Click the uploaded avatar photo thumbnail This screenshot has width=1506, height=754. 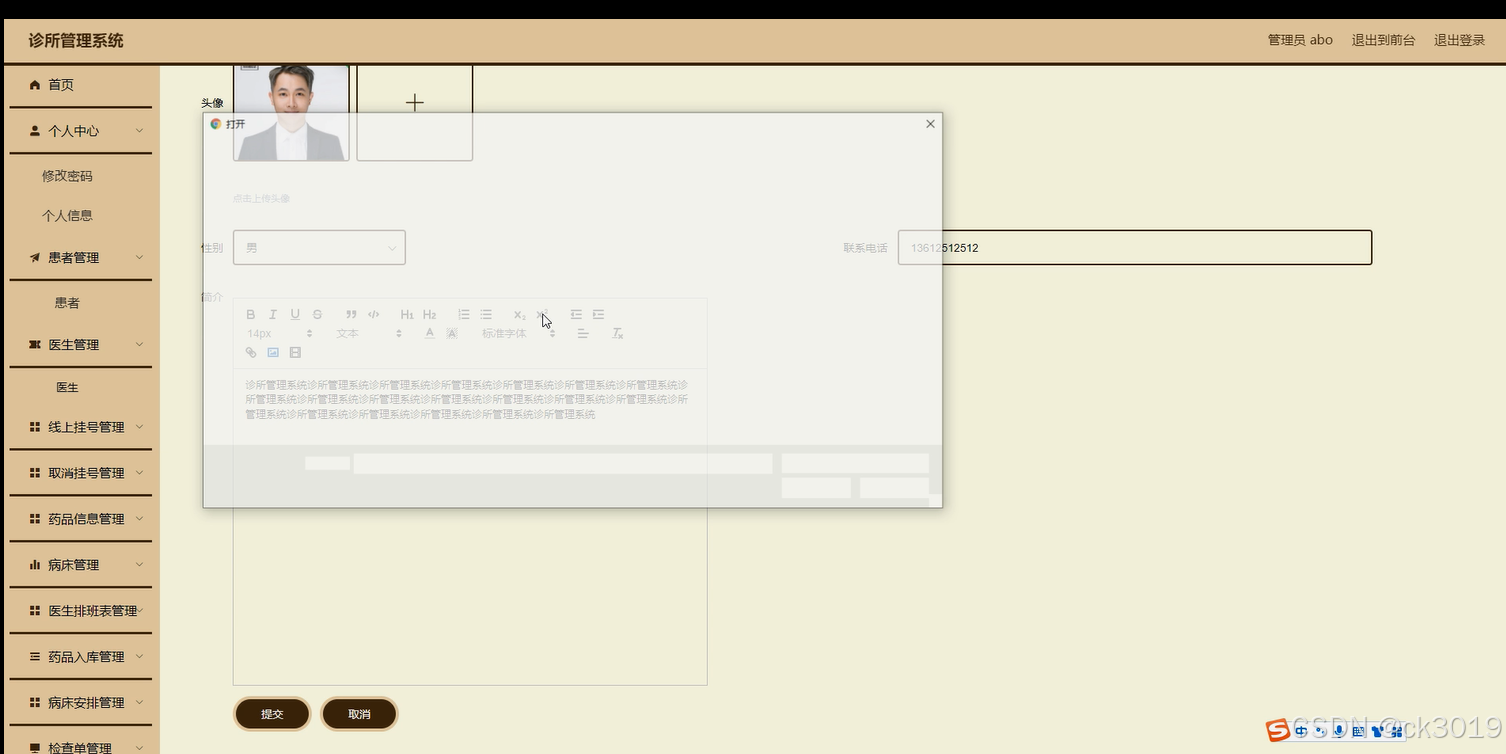click(291, 112)
